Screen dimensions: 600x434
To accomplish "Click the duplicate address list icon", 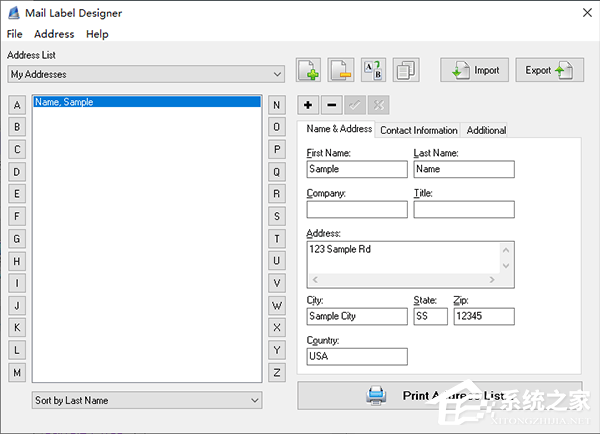I will click(x=405, y=70).
